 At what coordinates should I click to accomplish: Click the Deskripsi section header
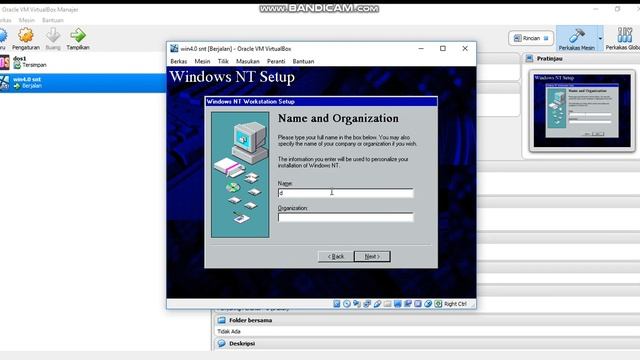click(x=427, y=343)
